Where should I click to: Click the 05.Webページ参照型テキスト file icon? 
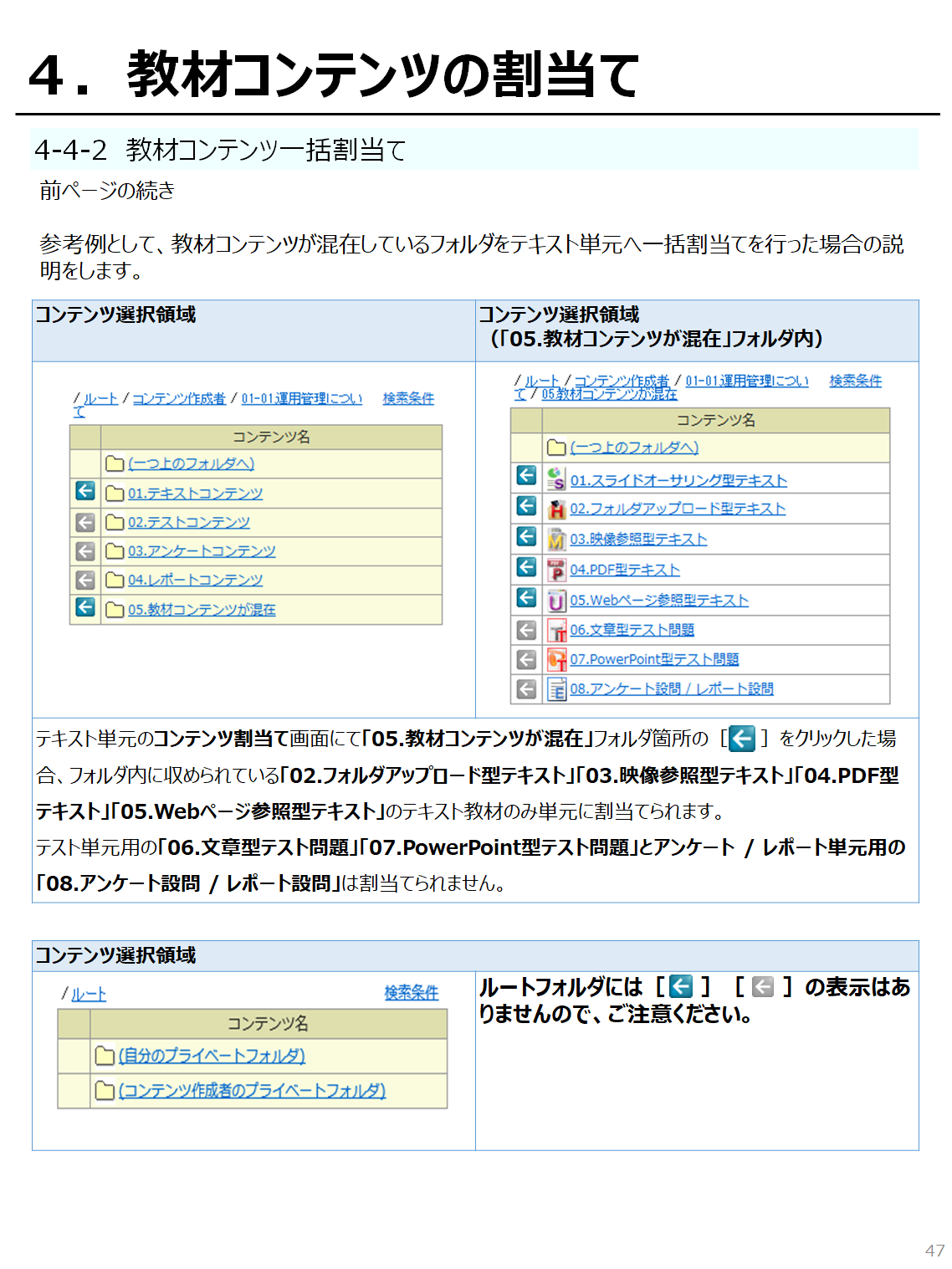556,601
